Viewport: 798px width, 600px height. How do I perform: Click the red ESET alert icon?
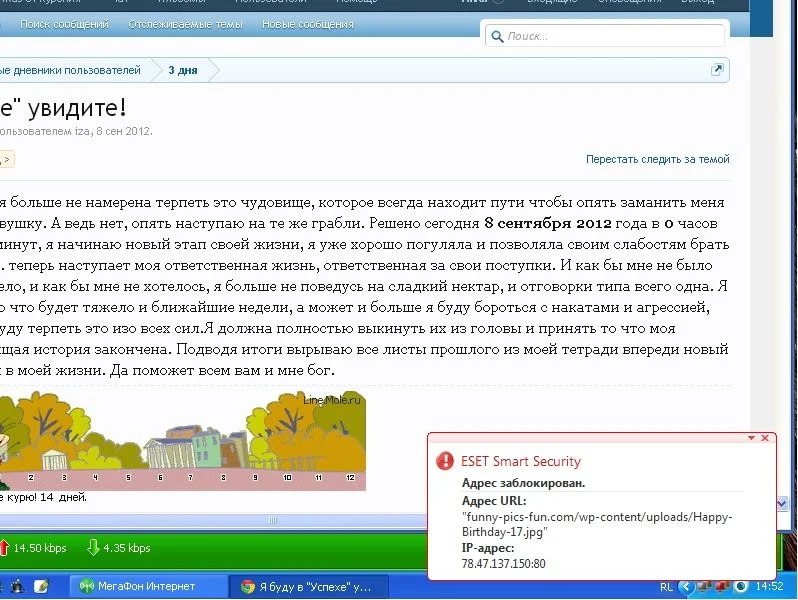[x=445, y=461]
